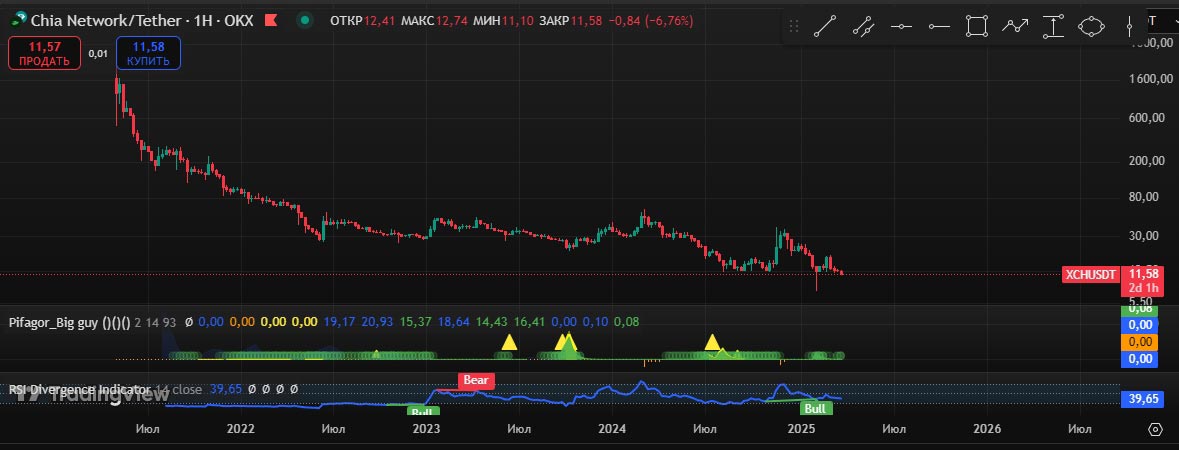Click the RSI legend value 39,65
Viewport: 1179px width, 450px height.
tap(226, 389)
